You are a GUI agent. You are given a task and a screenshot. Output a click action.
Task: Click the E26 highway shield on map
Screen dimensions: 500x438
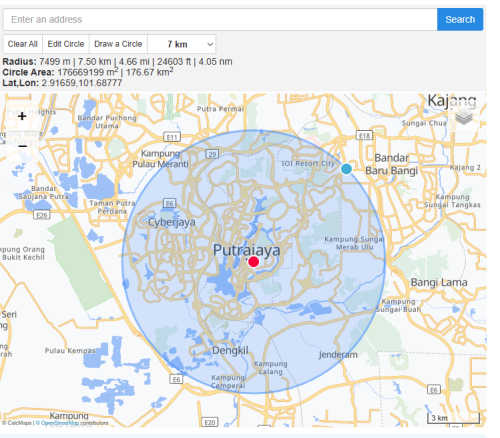[x=42, y=215]
